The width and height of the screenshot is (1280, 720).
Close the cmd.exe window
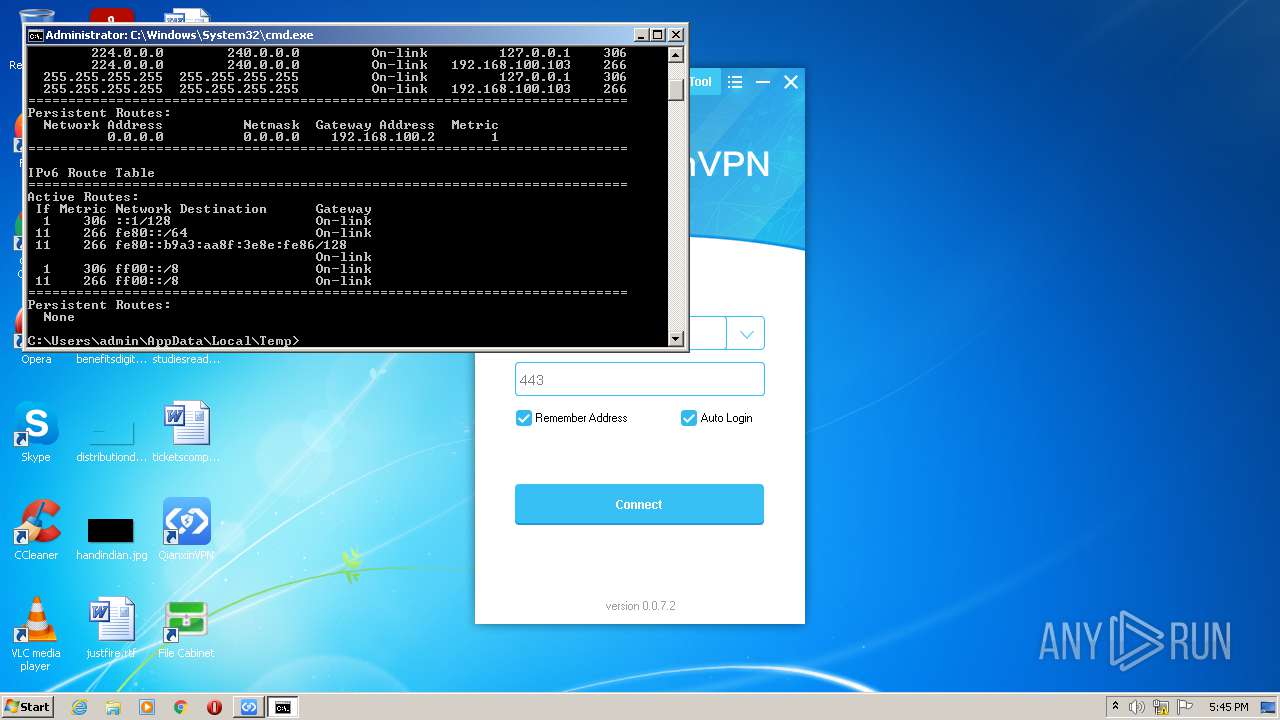pos(676,34)
